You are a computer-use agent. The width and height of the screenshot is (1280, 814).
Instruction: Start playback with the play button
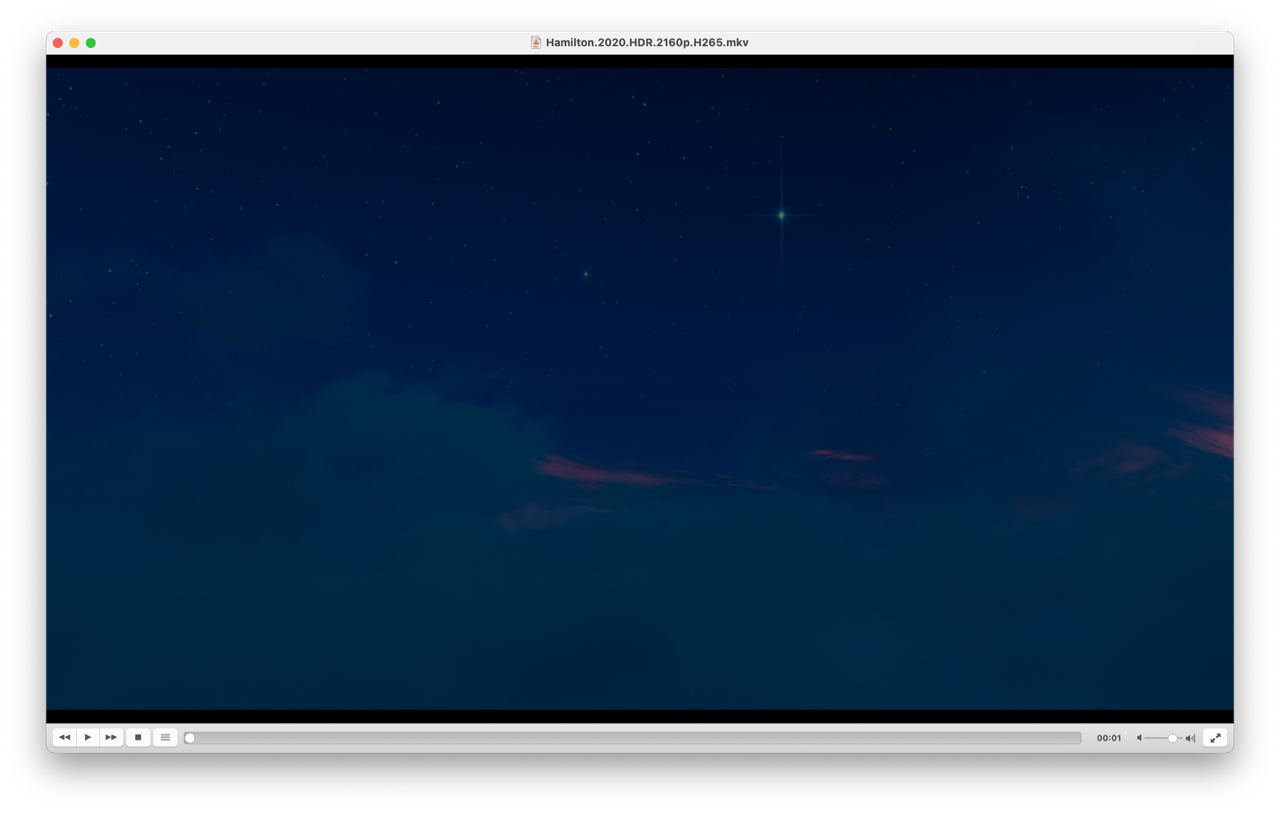88,737
